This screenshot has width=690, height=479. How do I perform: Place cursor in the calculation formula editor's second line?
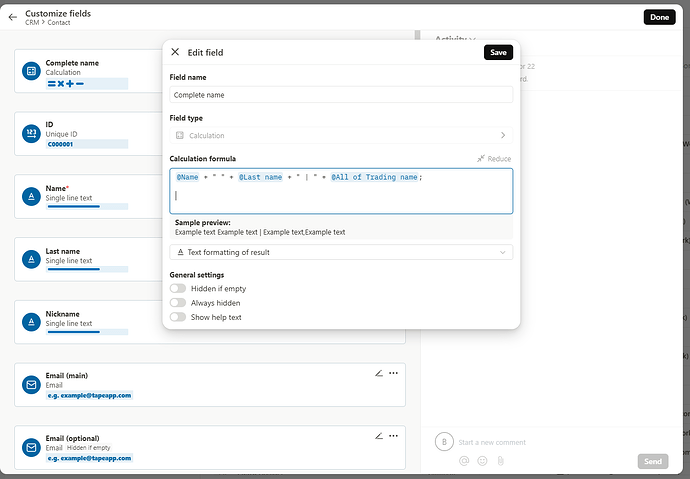click(341, 196)
